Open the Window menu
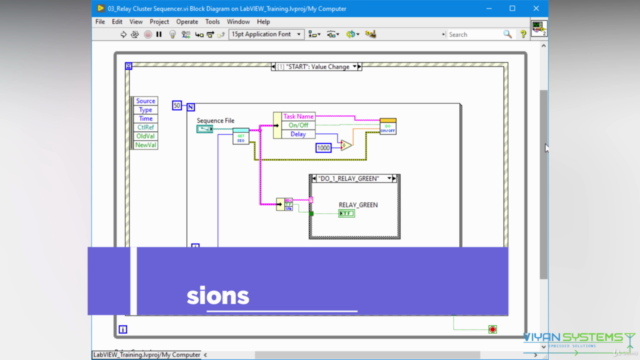Screen dimensions: 640x360 click(238, 22)
